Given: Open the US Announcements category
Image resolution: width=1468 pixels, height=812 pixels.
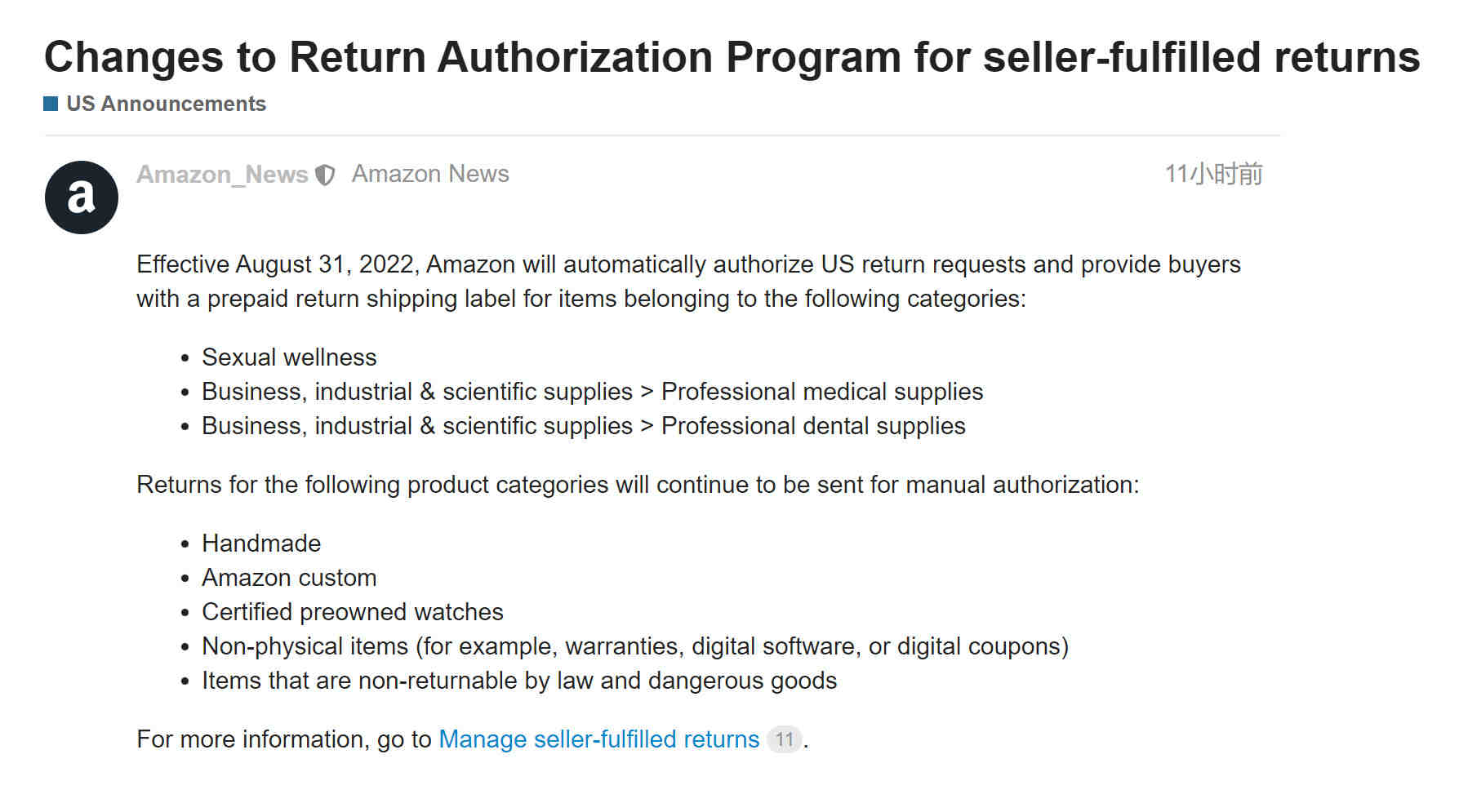Looking at the screenshot, I should [x=166, y=104].
